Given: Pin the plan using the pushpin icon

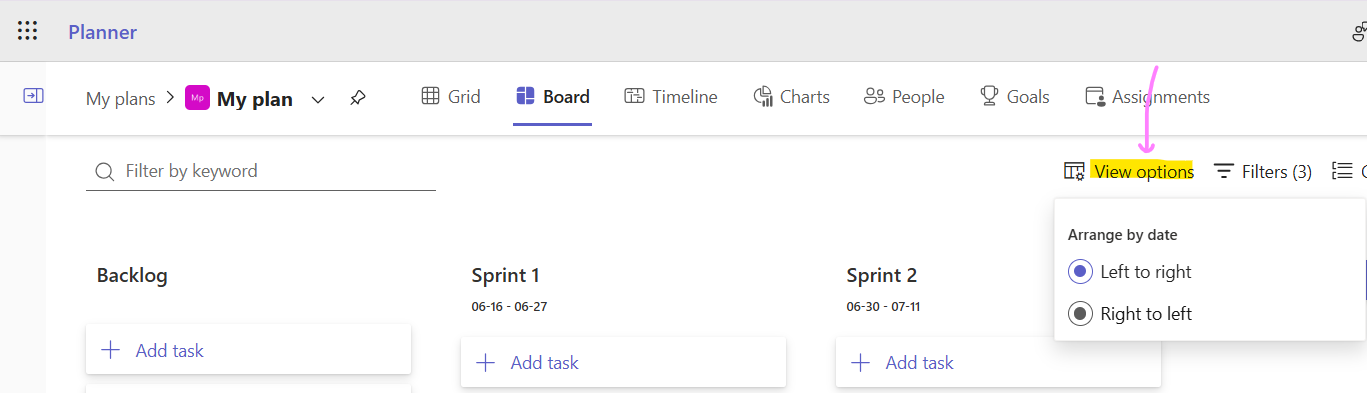Looking at the screenshot, I should pyautogui.click(x=357, y=98).
